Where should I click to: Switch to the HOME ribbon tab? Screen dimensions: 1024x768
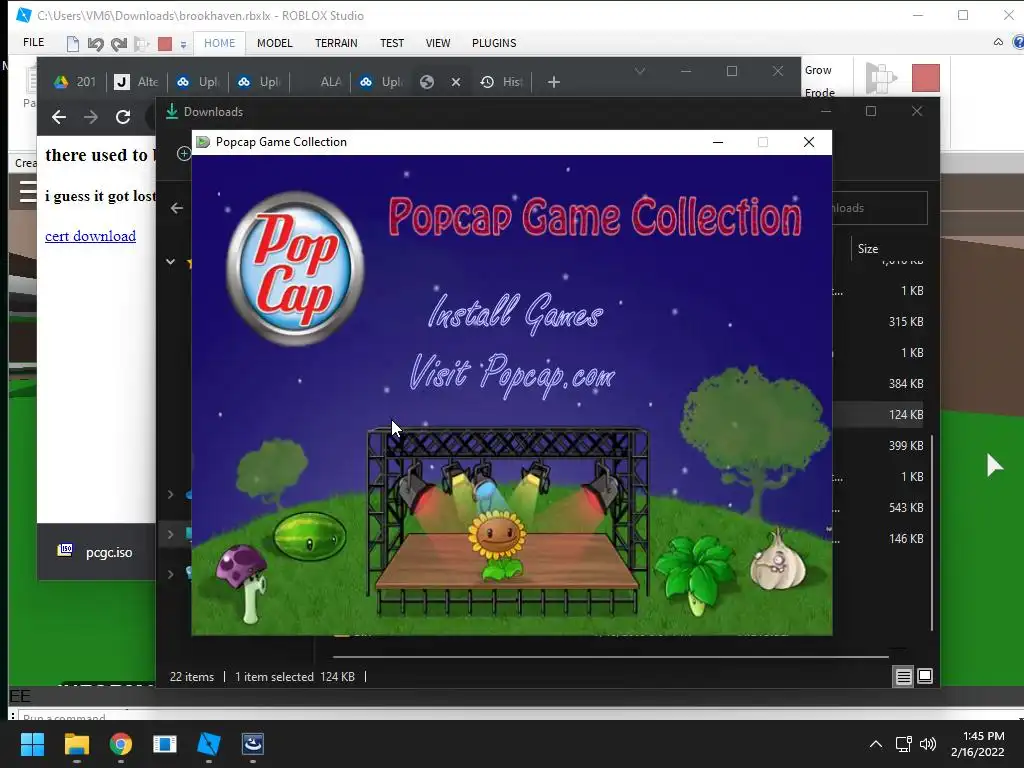click(x=219, y=43)
